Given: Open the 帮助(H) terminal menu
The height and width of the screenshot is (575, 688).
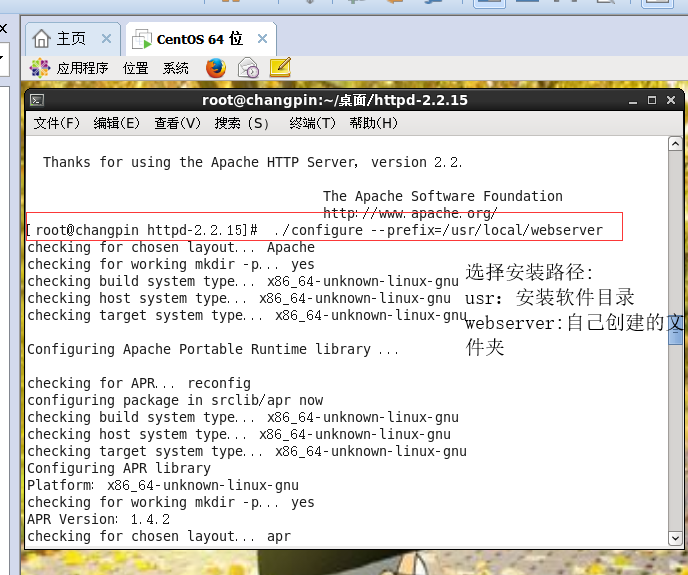Looking at the screenshot, I should 373,123.
